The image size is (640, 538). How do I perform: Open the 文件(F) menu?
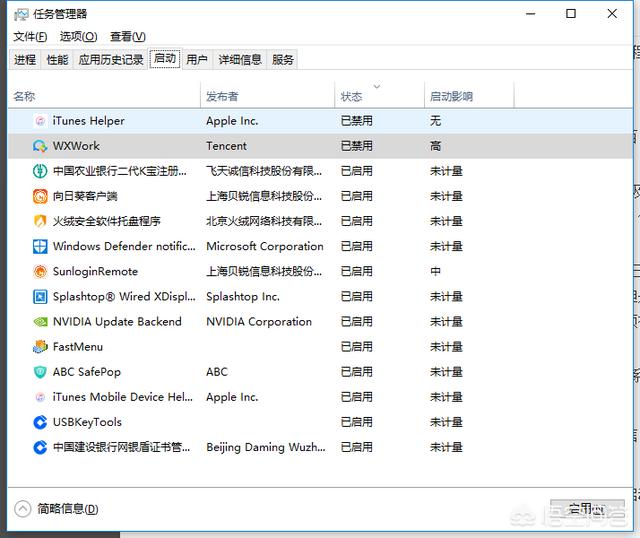(30, 37)
